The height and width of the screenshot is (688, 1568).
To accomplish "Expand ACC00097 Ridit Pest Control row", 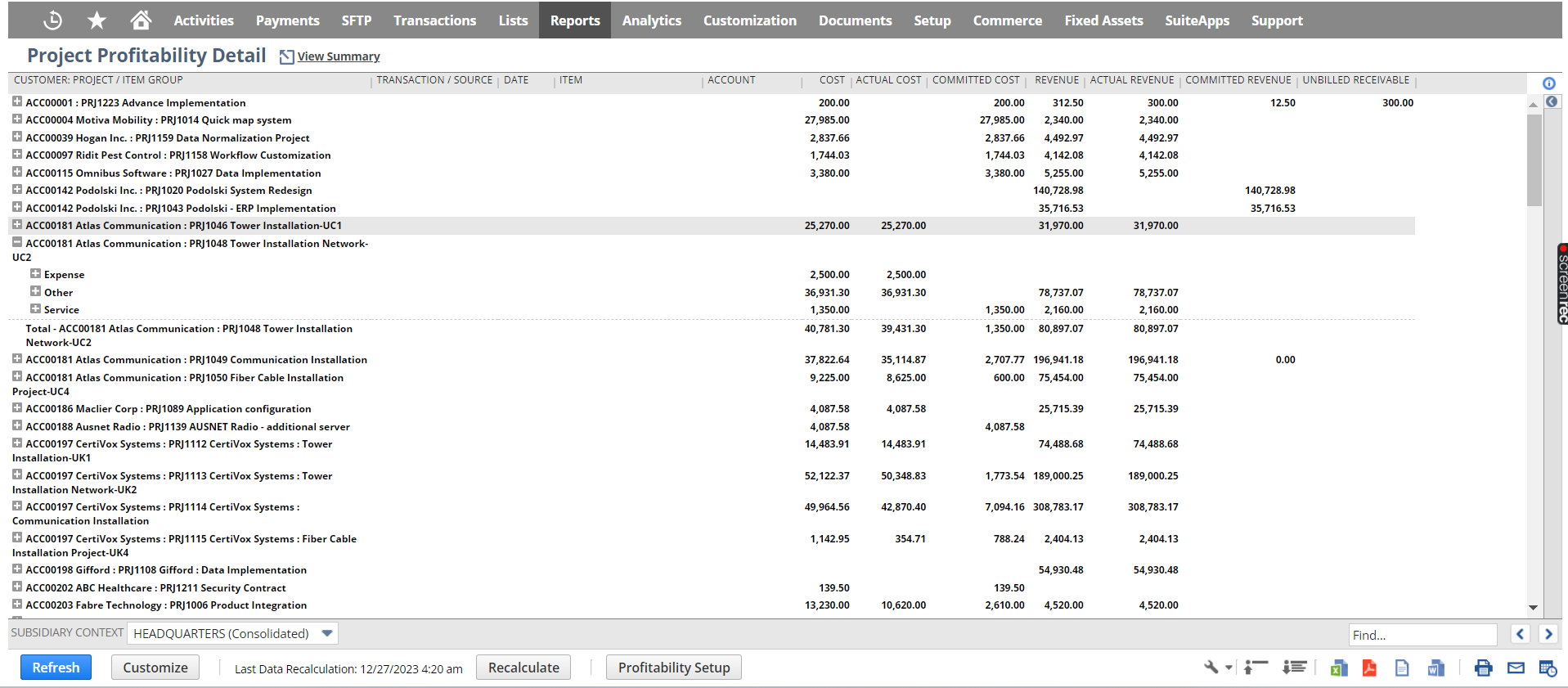I will click(x=17, y=154).
